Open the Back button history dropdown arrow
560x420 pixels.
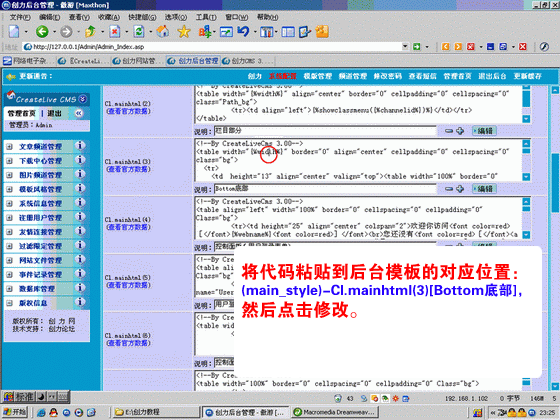pyautogui.click(x=54, y=32)
